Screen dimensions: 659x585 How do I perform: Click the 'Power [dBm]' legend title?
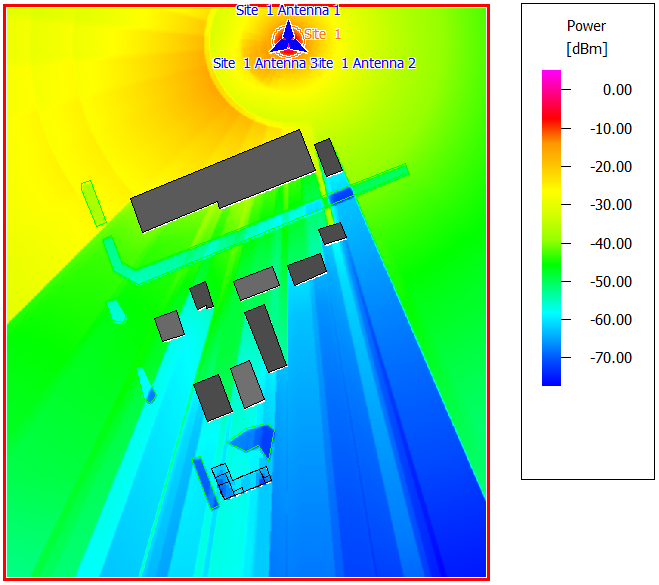pos(586,37)
